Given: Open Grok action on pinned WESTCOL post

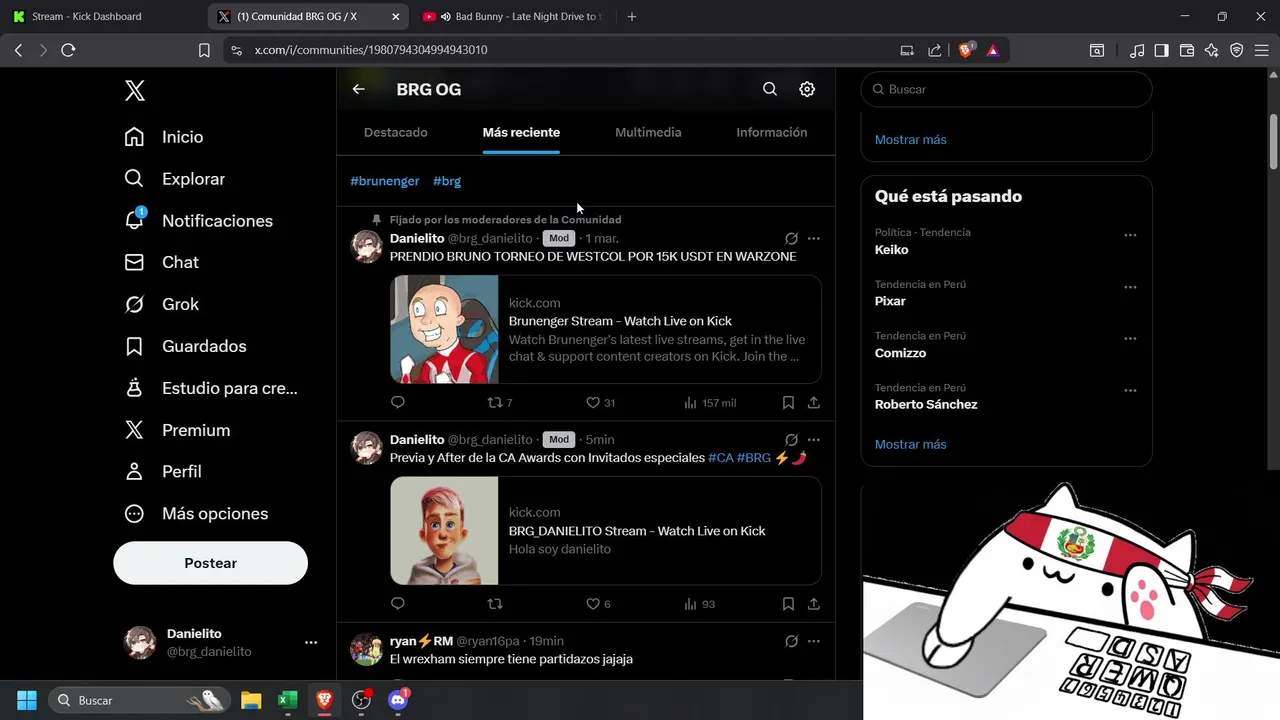Looking at the screenshot, I should pos(791,238).
